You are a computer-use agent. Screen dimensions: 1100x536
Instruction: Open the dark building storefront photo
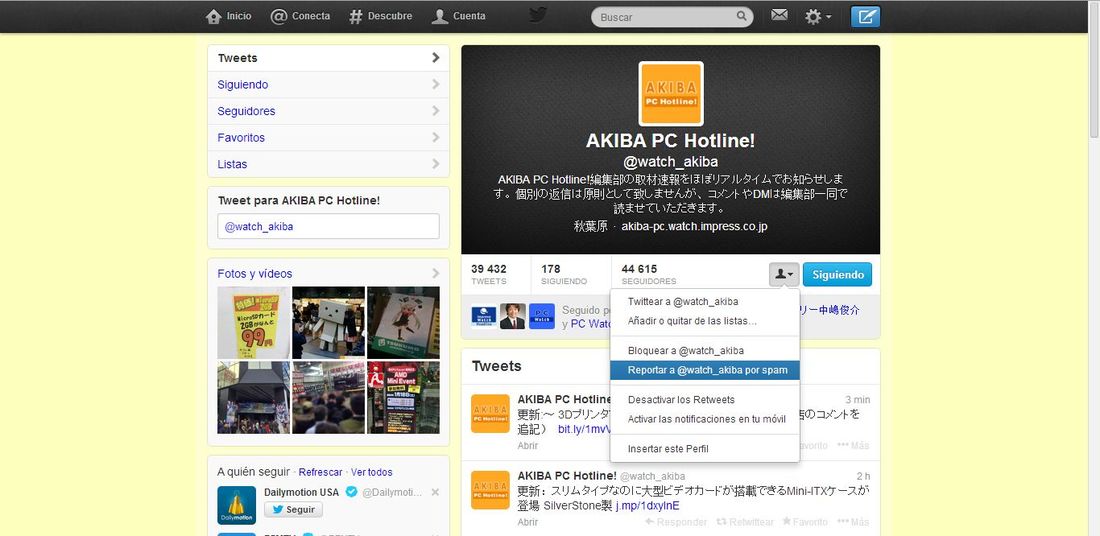(x=253, y=398)
